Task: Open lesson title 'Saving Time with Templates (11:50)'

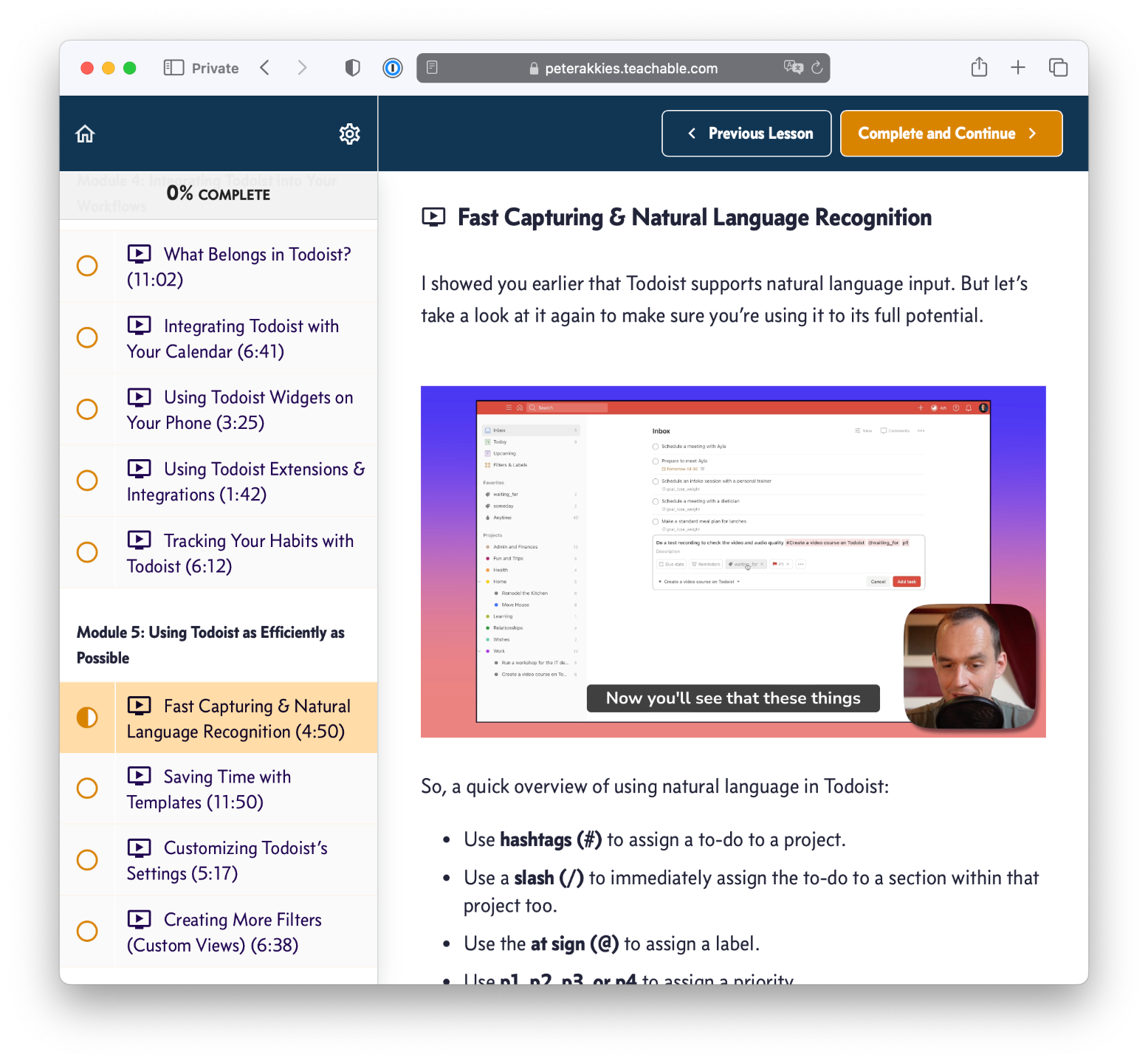Action: point(209,789)
